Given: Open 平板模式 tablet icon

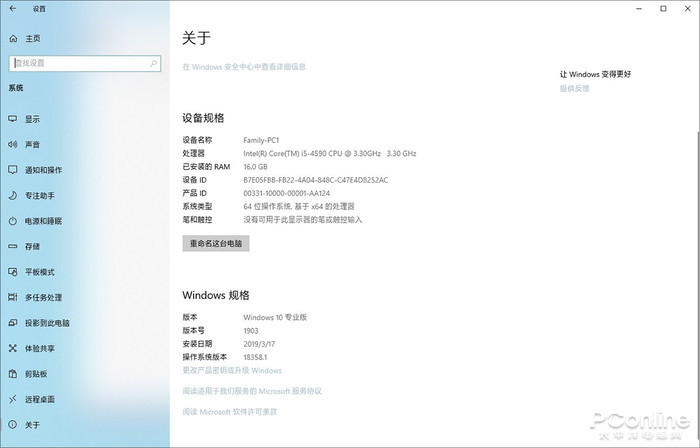Looking at the screenshot, I should tap(12, 272).
